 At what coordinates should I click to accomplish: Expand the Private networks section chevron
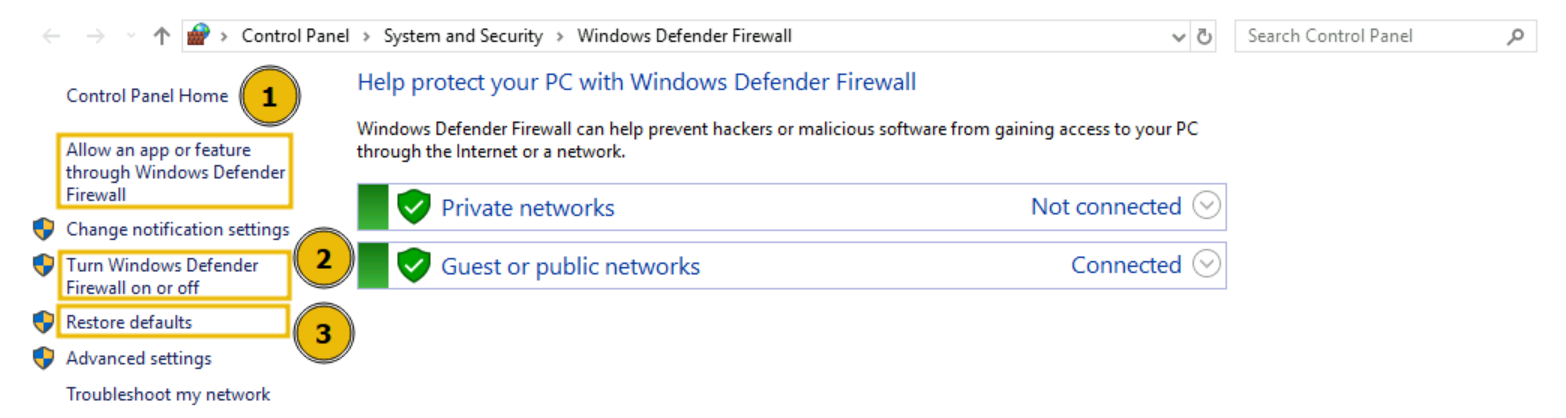pos(1208,207)
